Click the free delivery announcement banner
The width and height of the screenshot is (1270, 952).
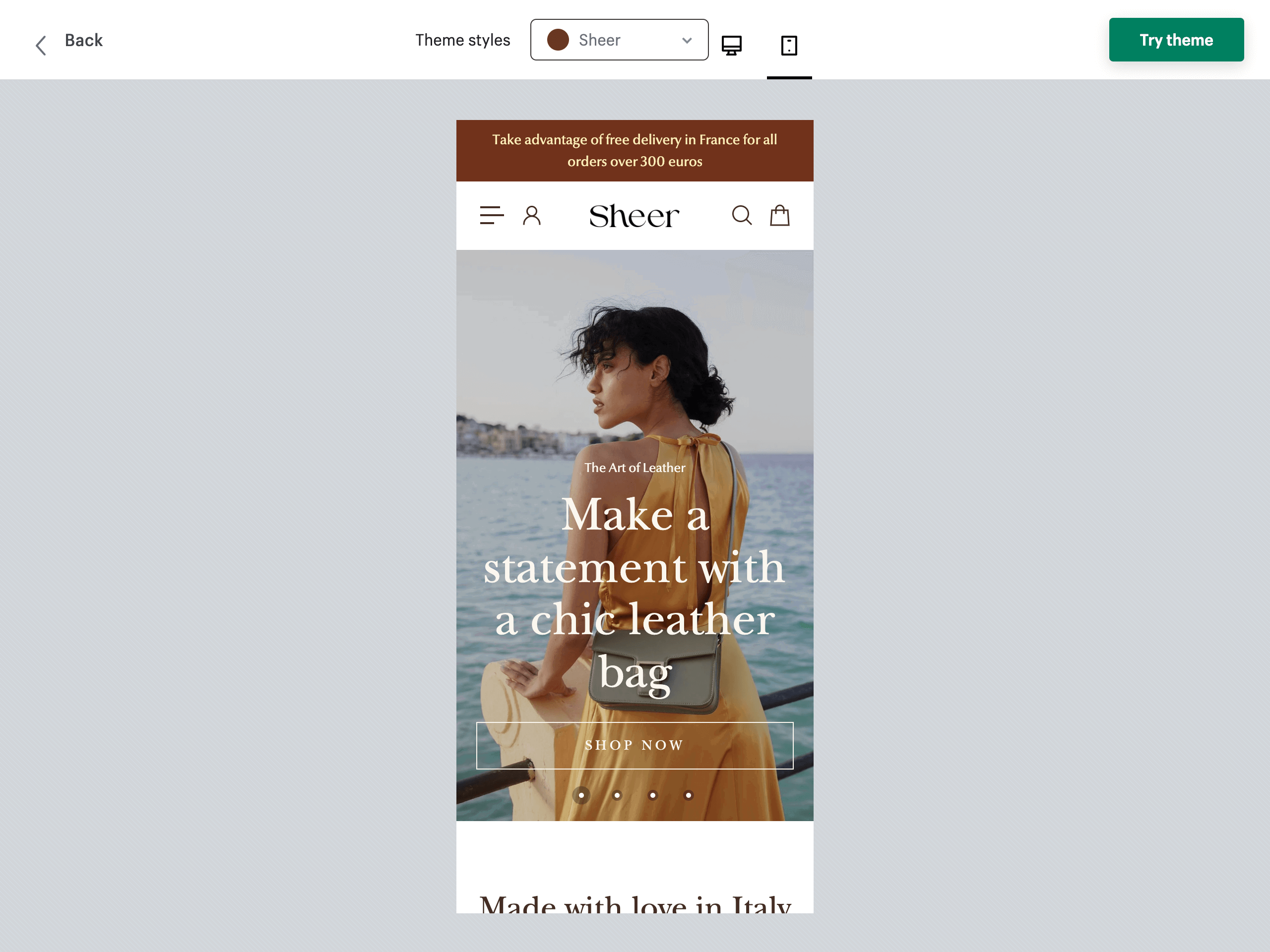[635, 150]
